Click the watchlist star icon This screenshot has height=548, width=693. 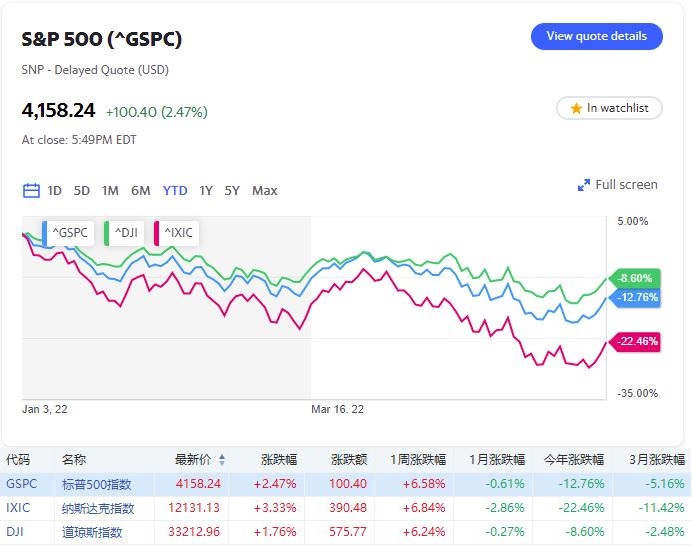pyautogui.click(x=576, y=108)
